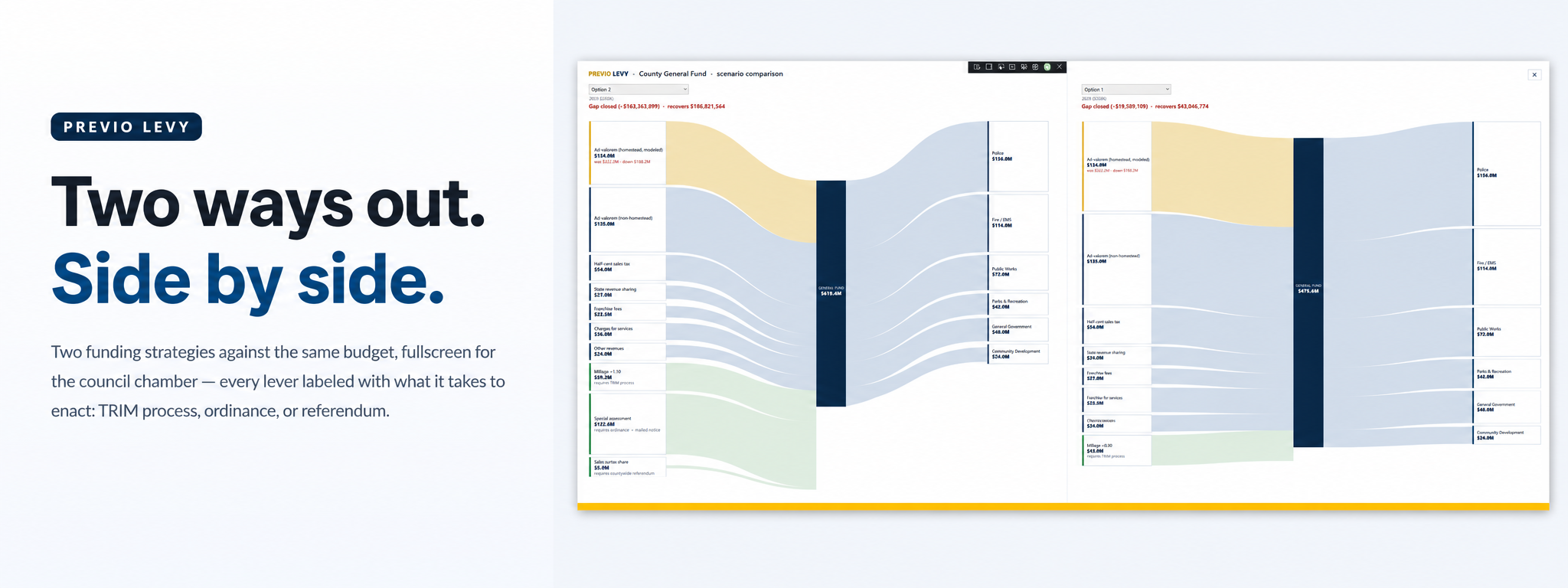
Task: Click the Millage +1.30 lever node
Action: click(x=627, y=377)
